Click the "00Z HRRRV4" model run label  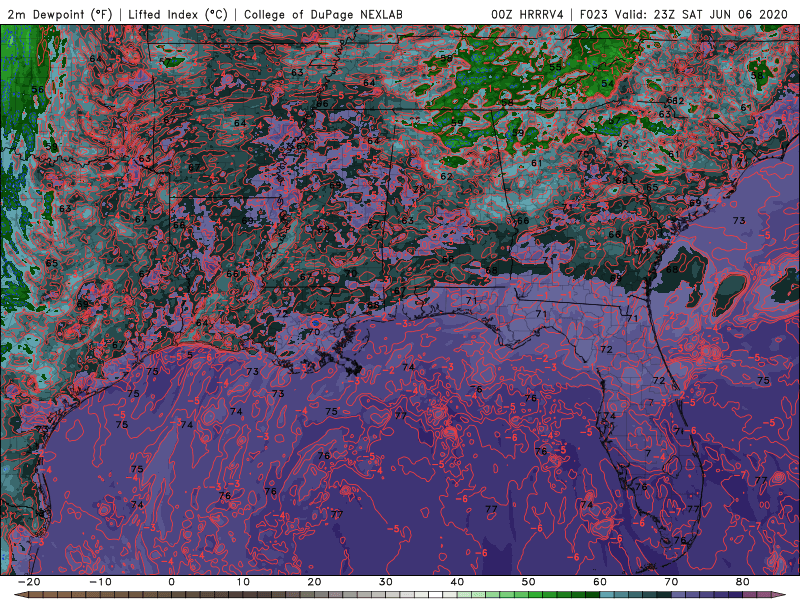(x=527, y=14)
